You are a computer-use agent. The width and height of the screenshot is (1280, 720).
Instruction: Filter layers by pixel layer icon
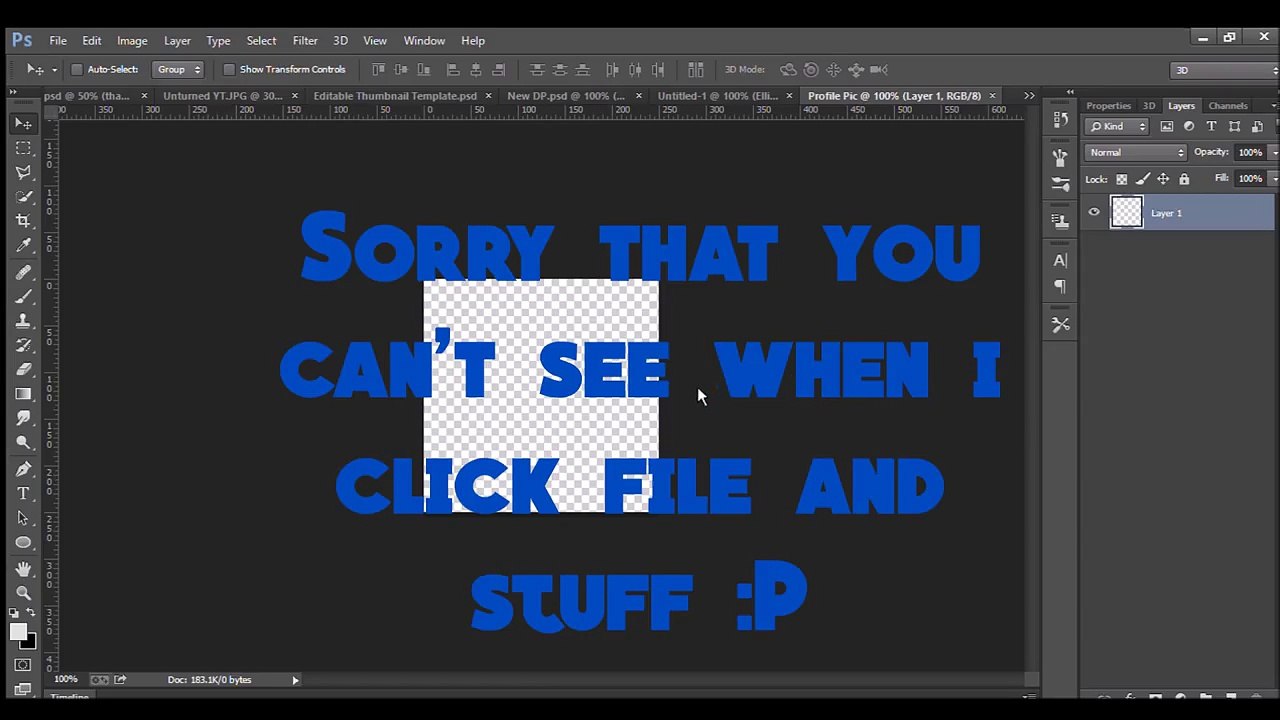click(1166, 126)
